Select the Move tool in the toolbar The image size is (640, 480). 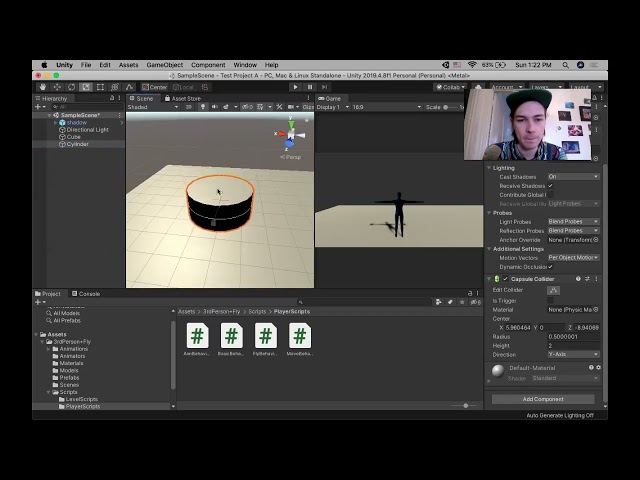[x=57, y=87]
